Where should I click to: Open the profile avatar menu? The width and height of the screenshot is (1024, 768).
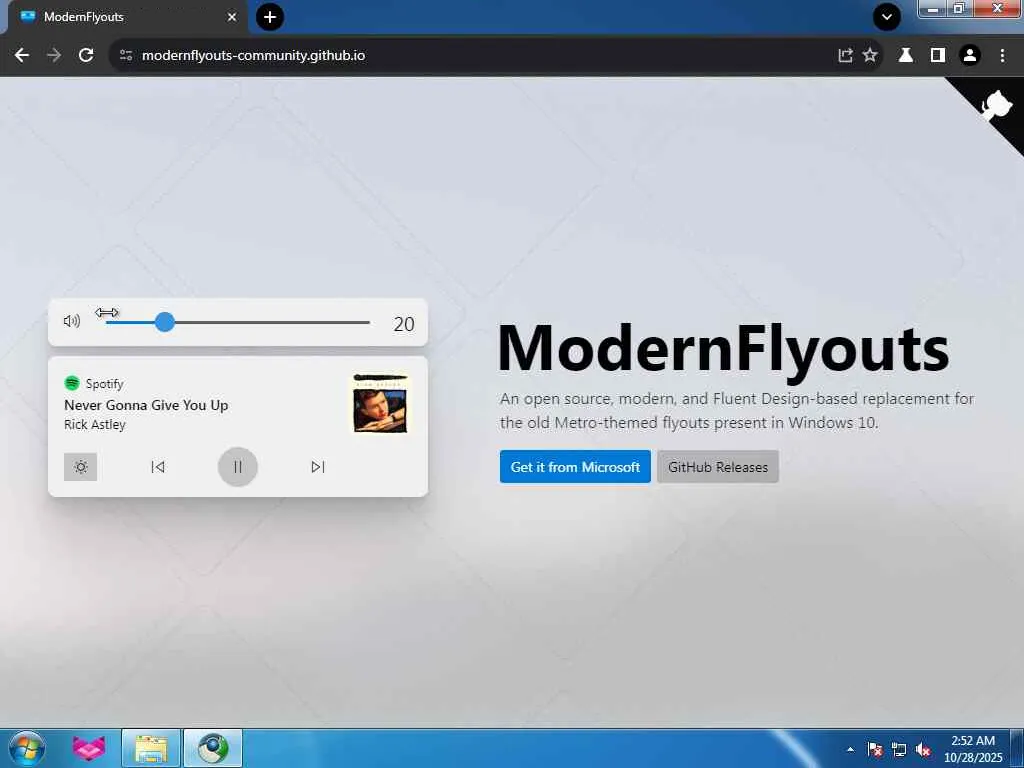pos(970,56)
